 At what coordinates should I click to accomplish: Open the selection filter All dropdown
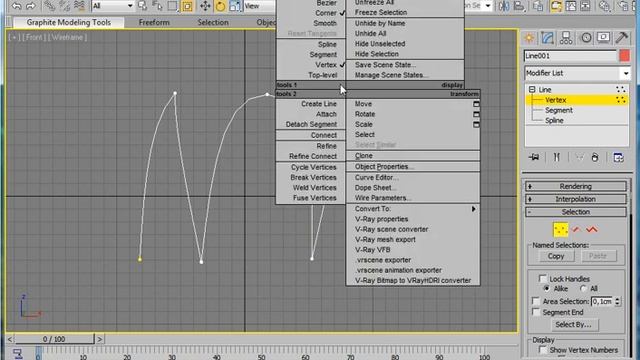click(113, 6)
